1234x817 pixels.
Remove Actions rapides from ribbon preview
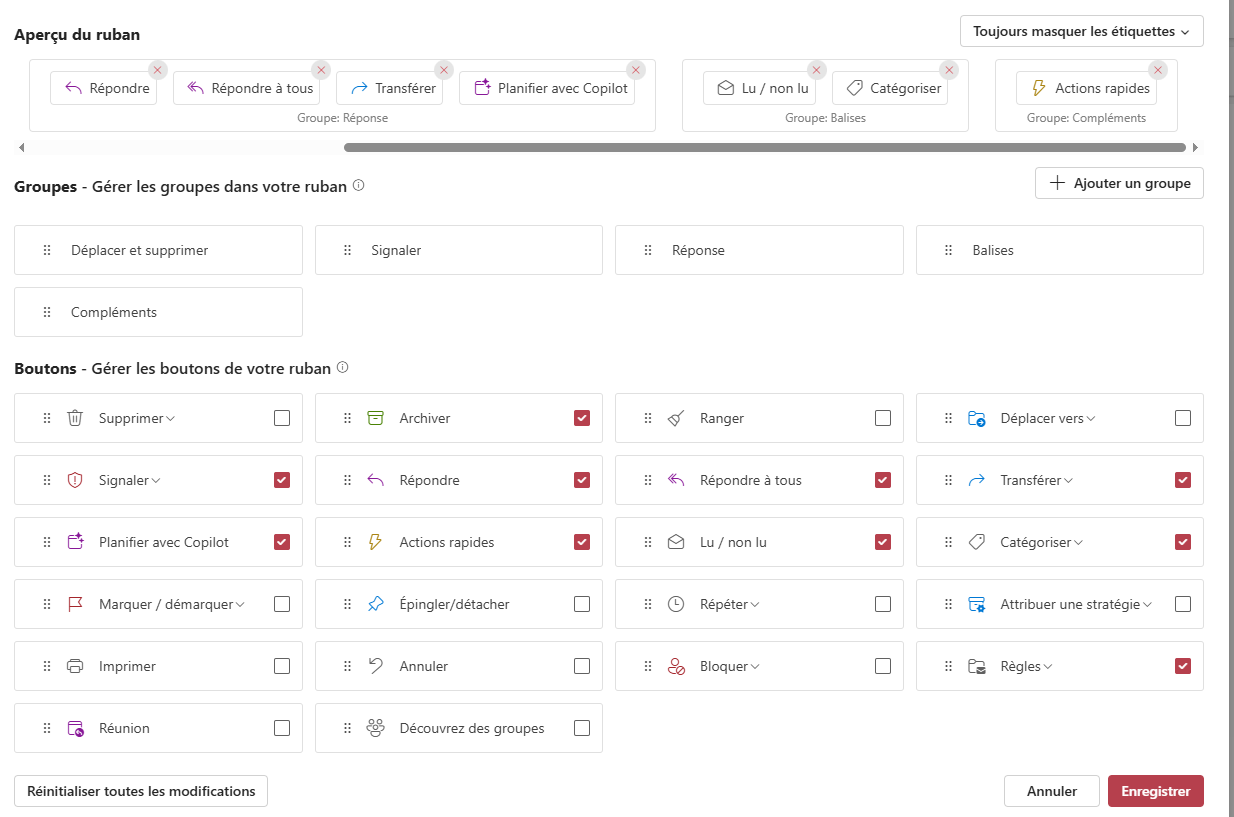coord(1158,70)
